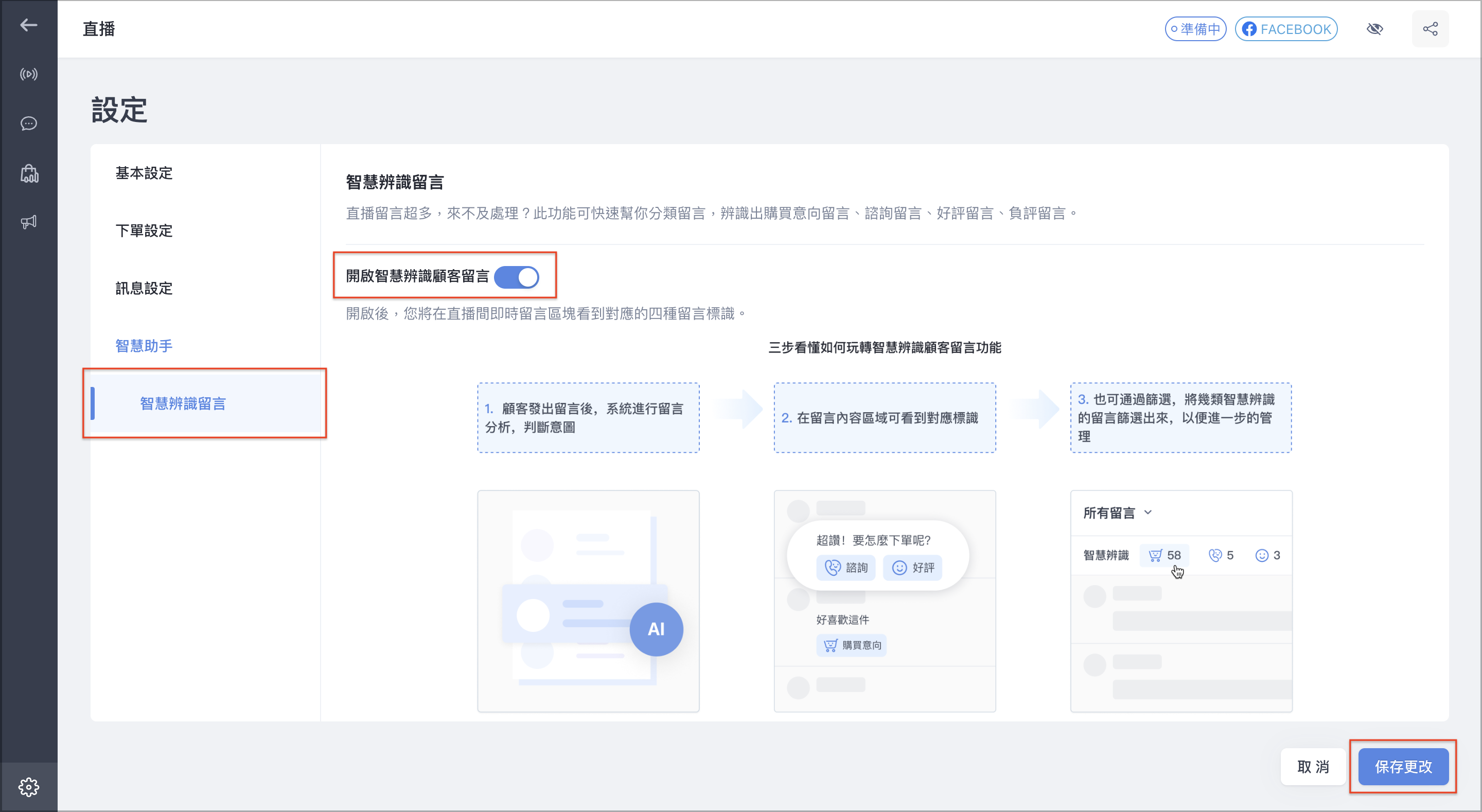Expand the 所有留言 dropdown

point(1117,513)
